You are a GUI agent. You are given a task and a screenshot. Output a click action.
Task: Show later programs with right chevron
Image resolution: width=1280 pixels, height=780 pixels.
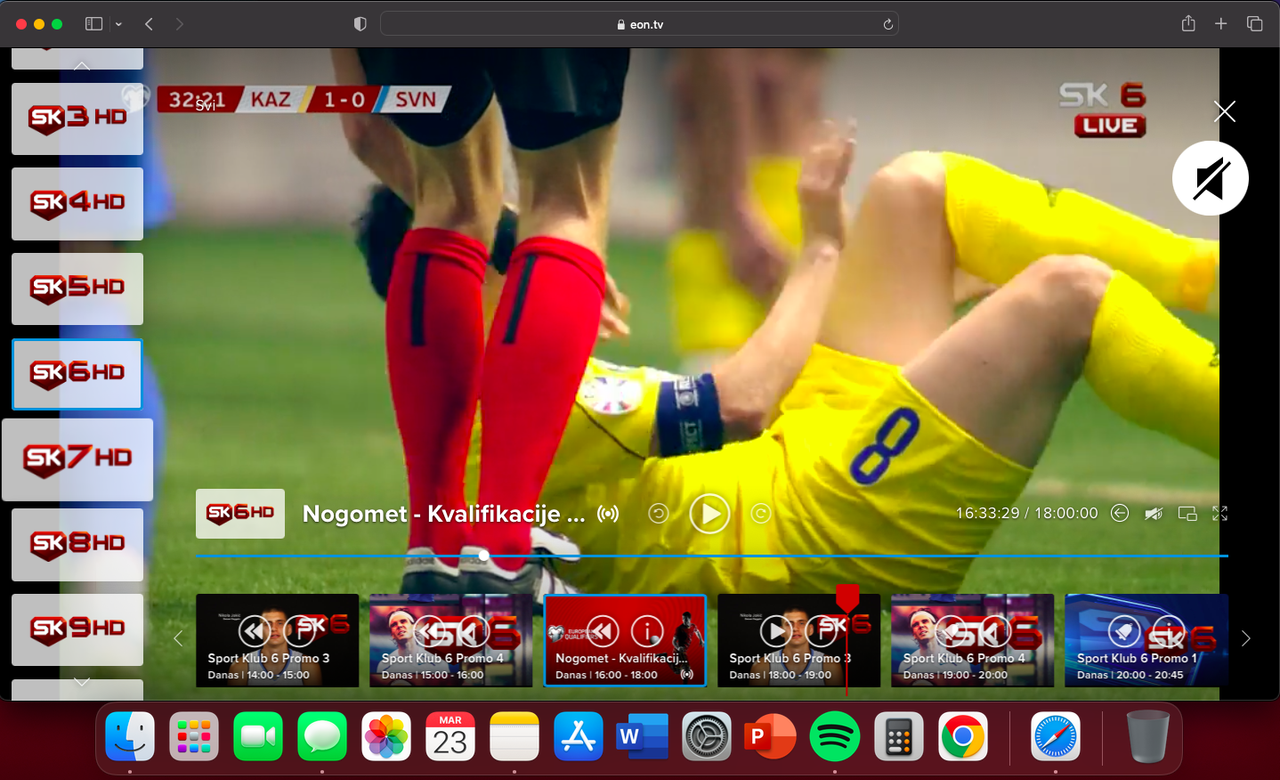click(x=1245, y=638)
